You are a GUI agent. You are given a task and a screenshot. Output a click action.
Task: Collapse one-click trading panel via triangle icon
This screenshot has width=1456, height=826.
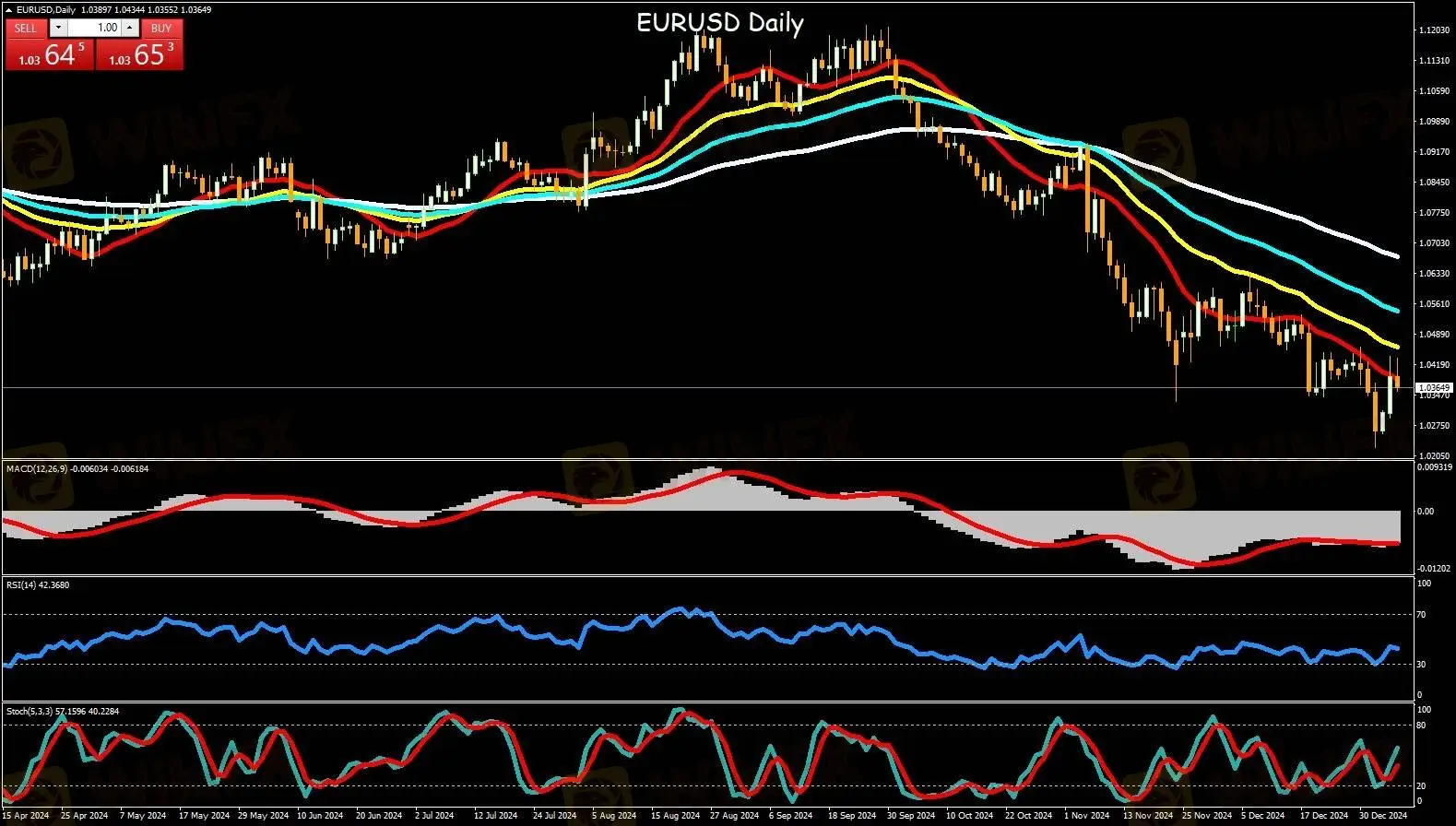click(x=9, y=10)
